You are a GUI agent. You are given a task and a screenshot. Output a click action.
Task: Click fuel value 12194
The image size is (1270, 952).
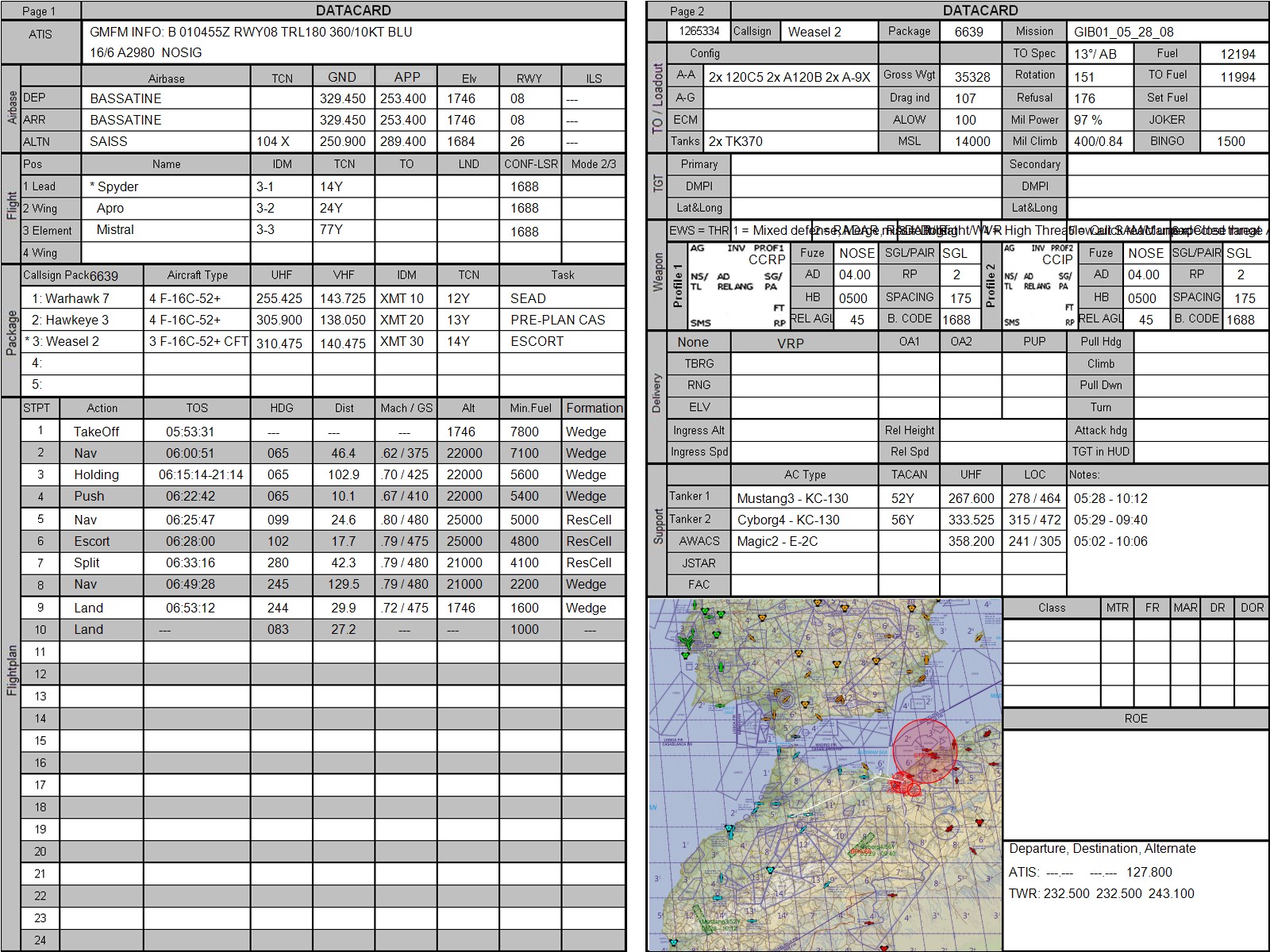(x=1238, y=54)
